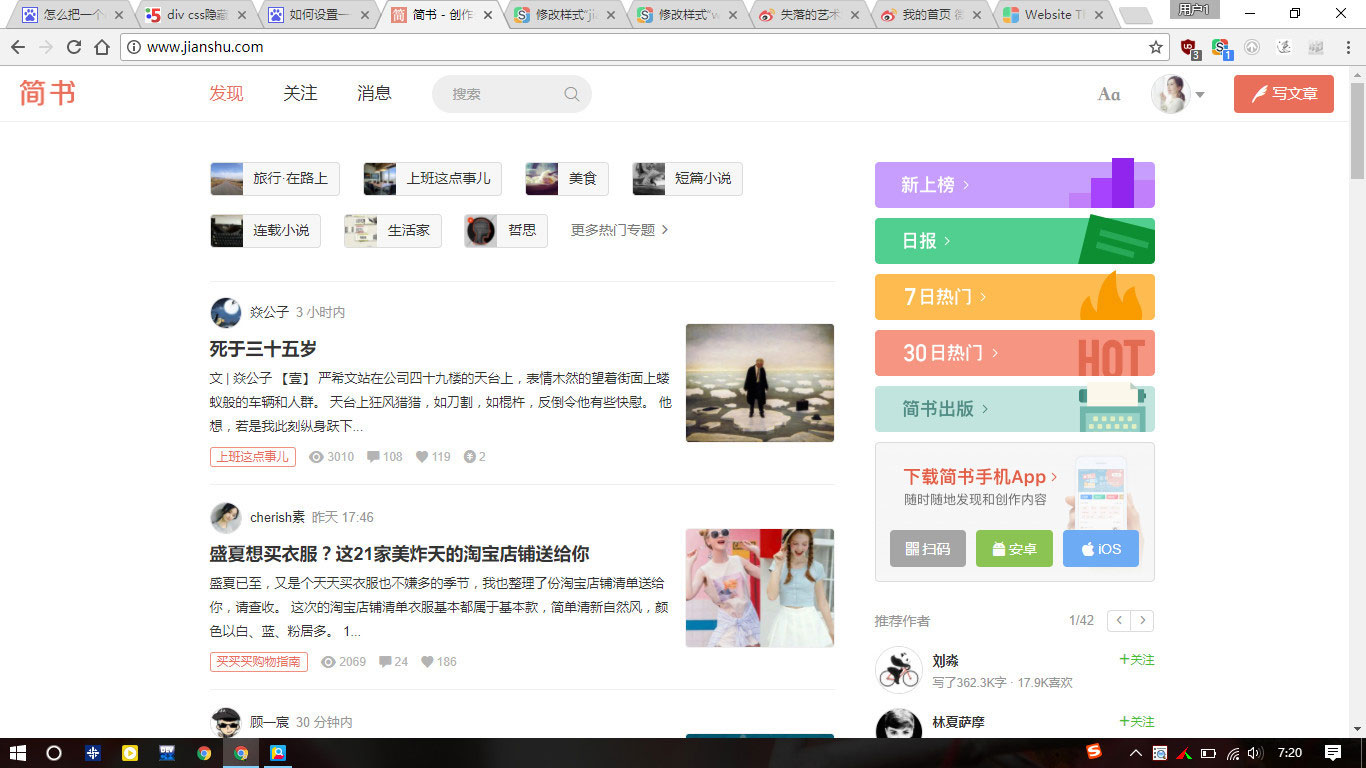Open the Aa font display settings
The image size is (1366, 768).
point(1109,94)
